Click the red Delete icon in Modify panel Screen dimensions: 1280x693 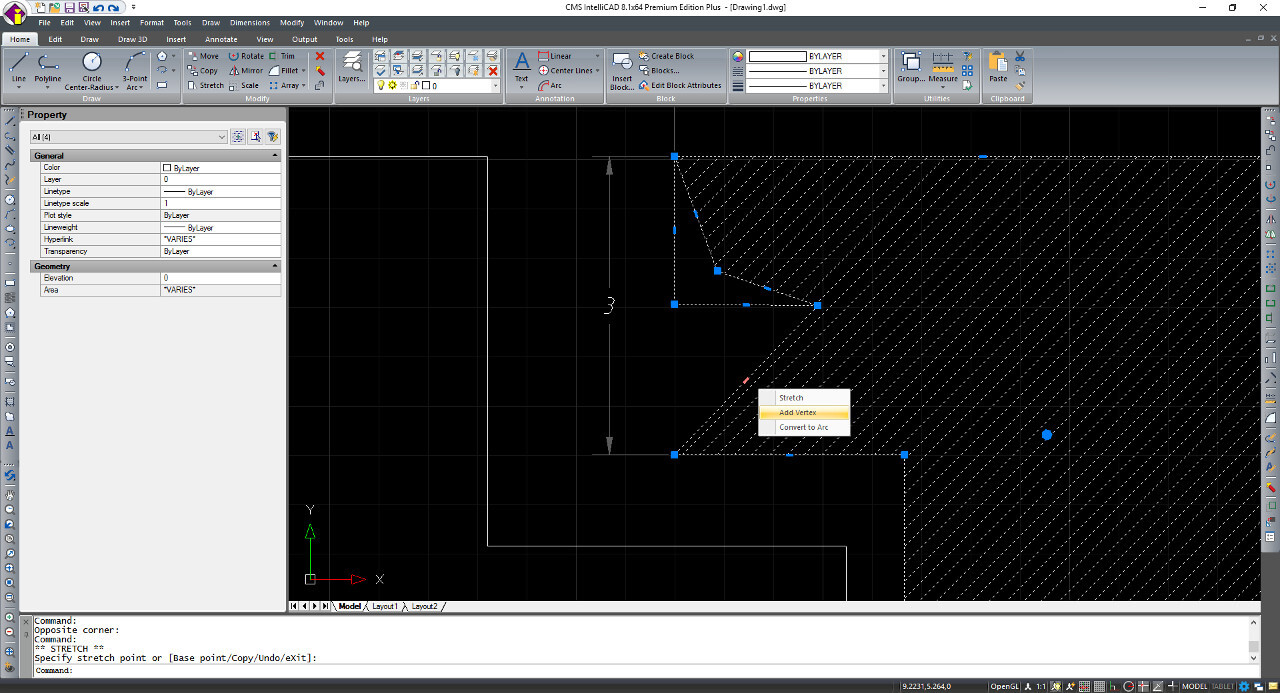click(320, 56)
